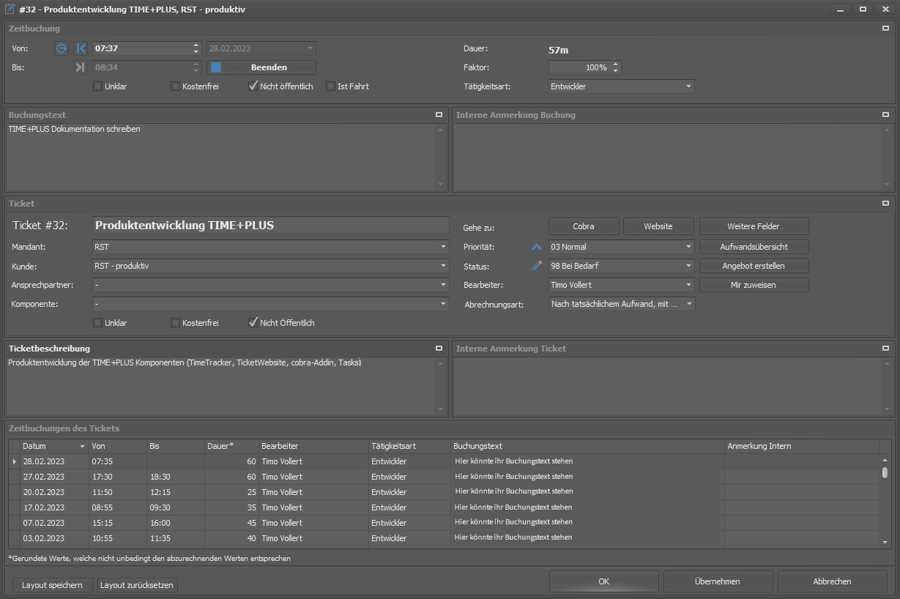Click the Faktor 100% stepper arrows
The height and width of the screenshot is (599, 900).
coord(615,67)
